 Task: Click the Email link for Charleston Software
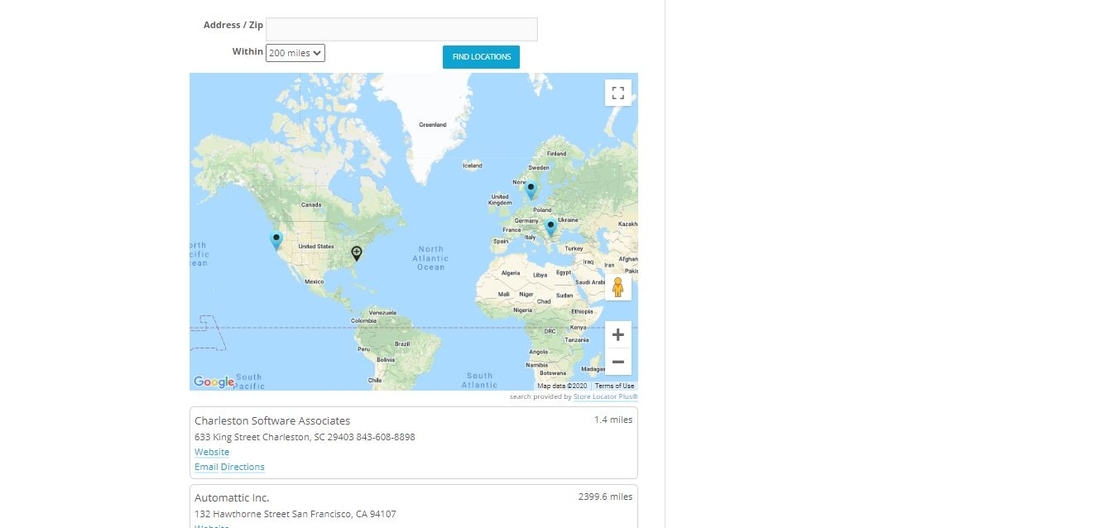(206, 467)
